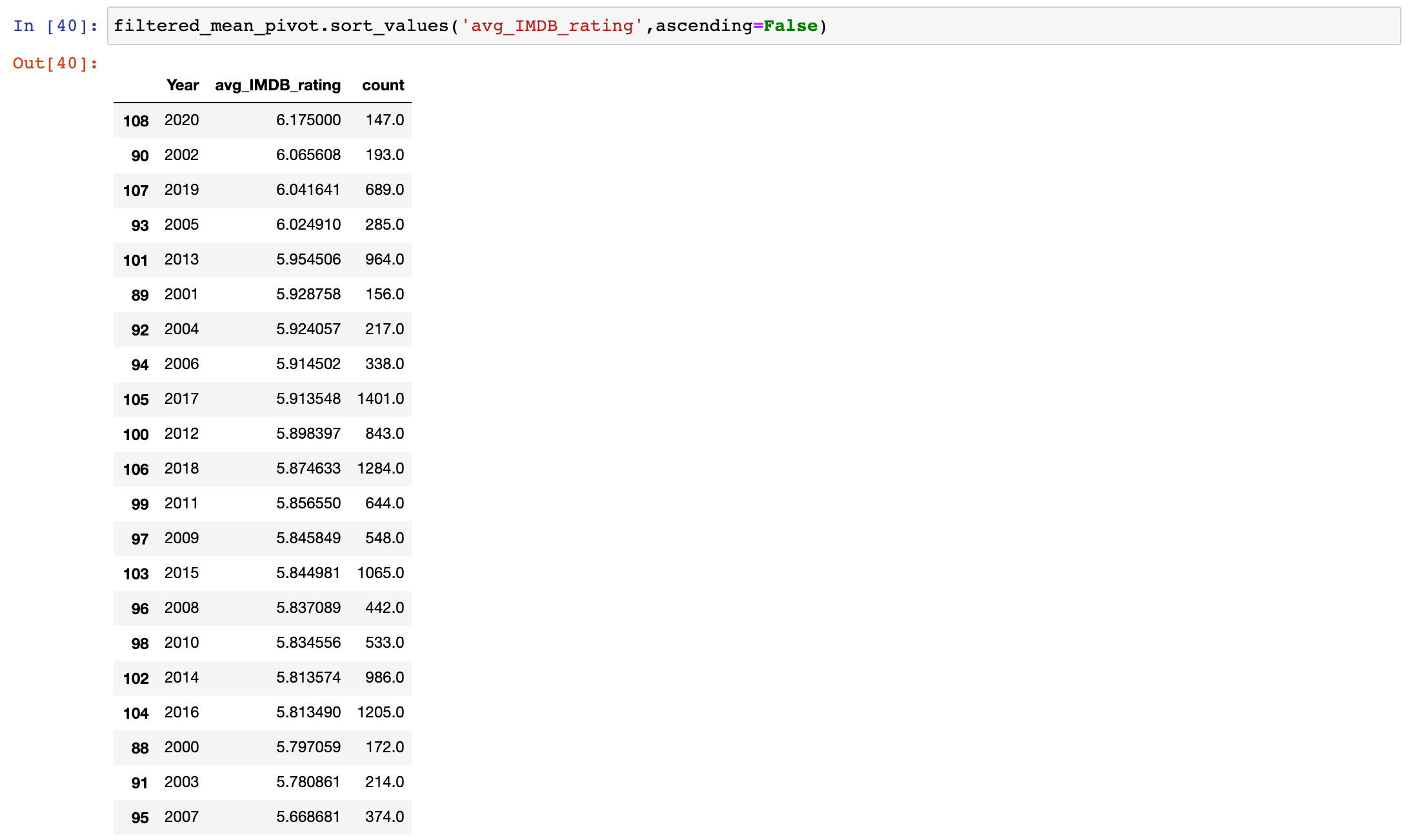
Task: Click the rating value 6.065608
Action: point(308,155)
